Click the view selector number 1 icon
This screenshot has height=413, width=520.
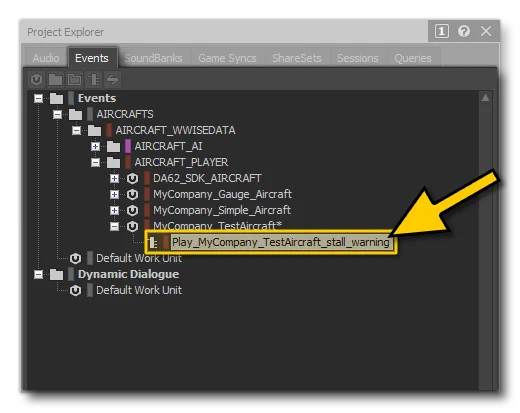point(441,31)
